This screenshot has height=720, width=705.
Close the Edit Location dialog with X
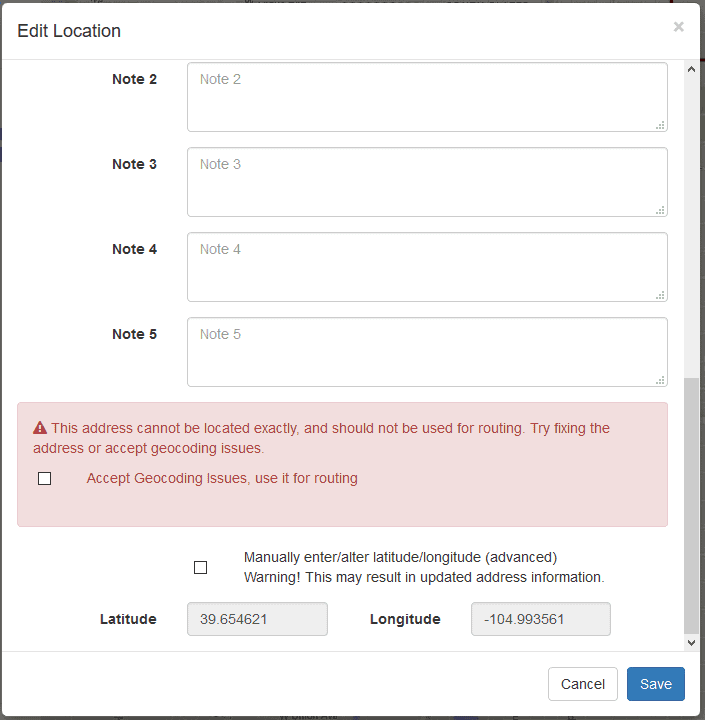[678, 27]
